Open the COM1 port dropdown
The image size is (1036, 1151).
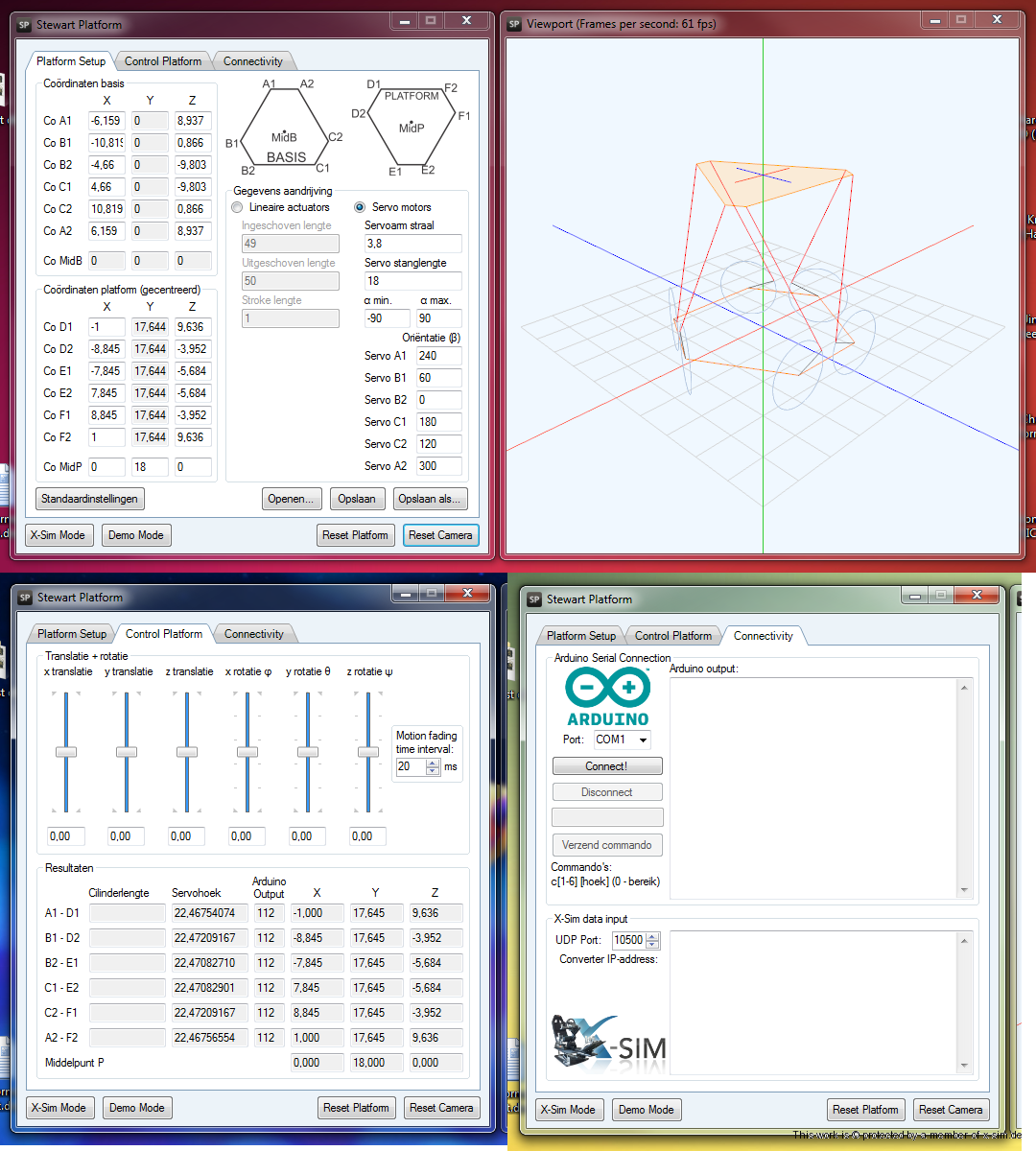pos(643,740)
